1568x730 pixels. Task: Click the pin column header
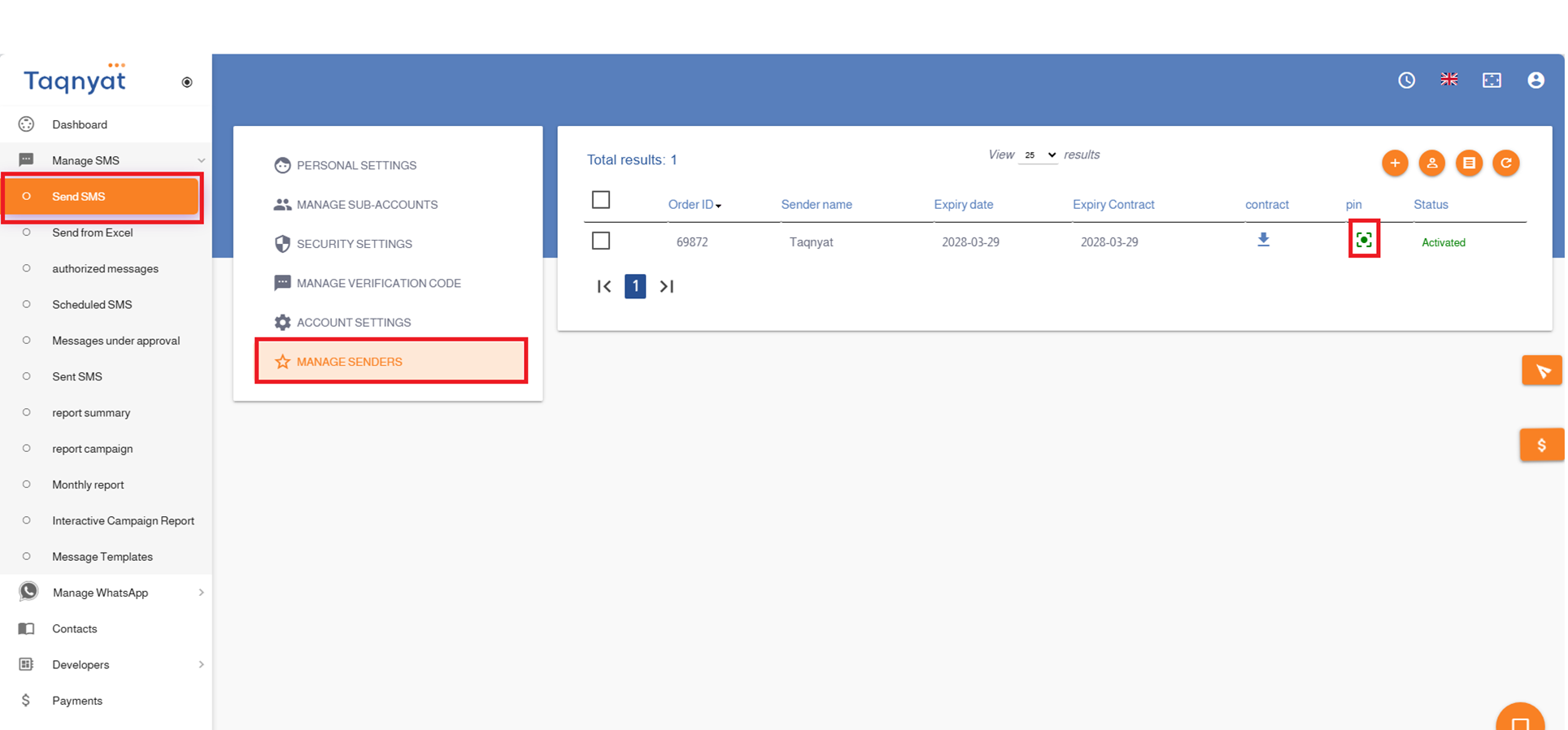coord(1353,205)
